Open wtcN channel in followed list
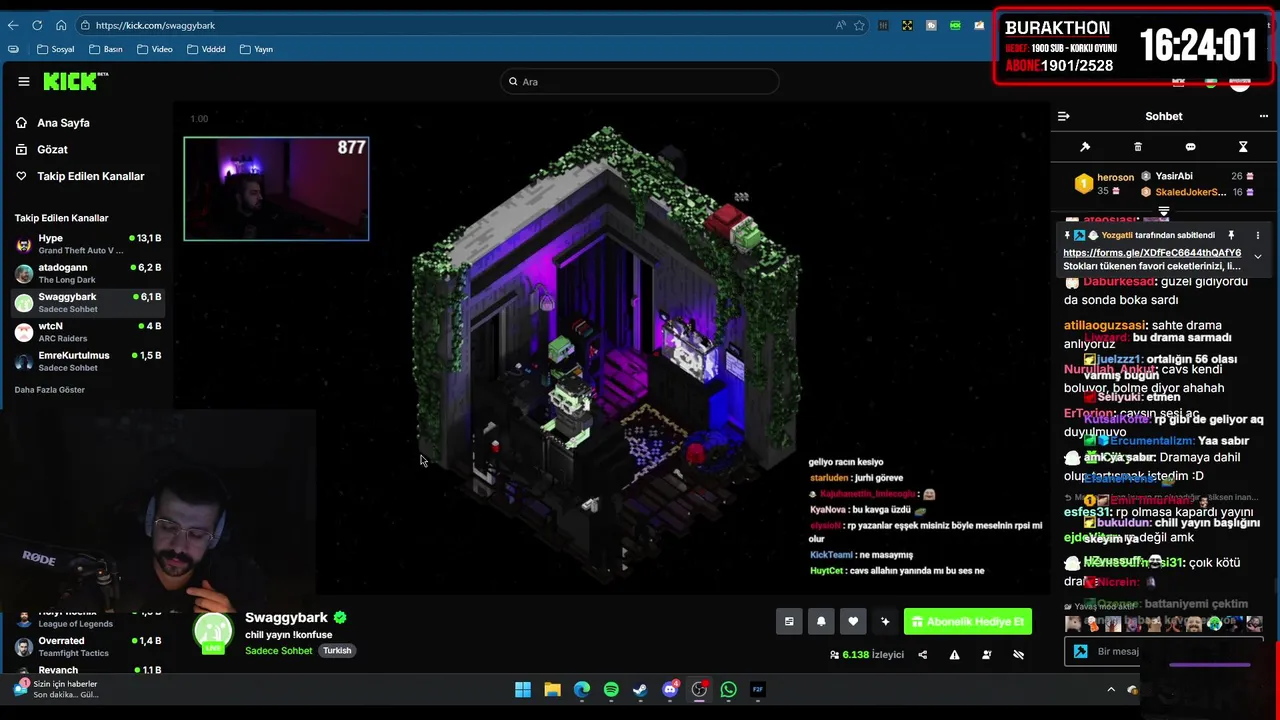This screenshot has height=720, width=1280. [88, 331]
